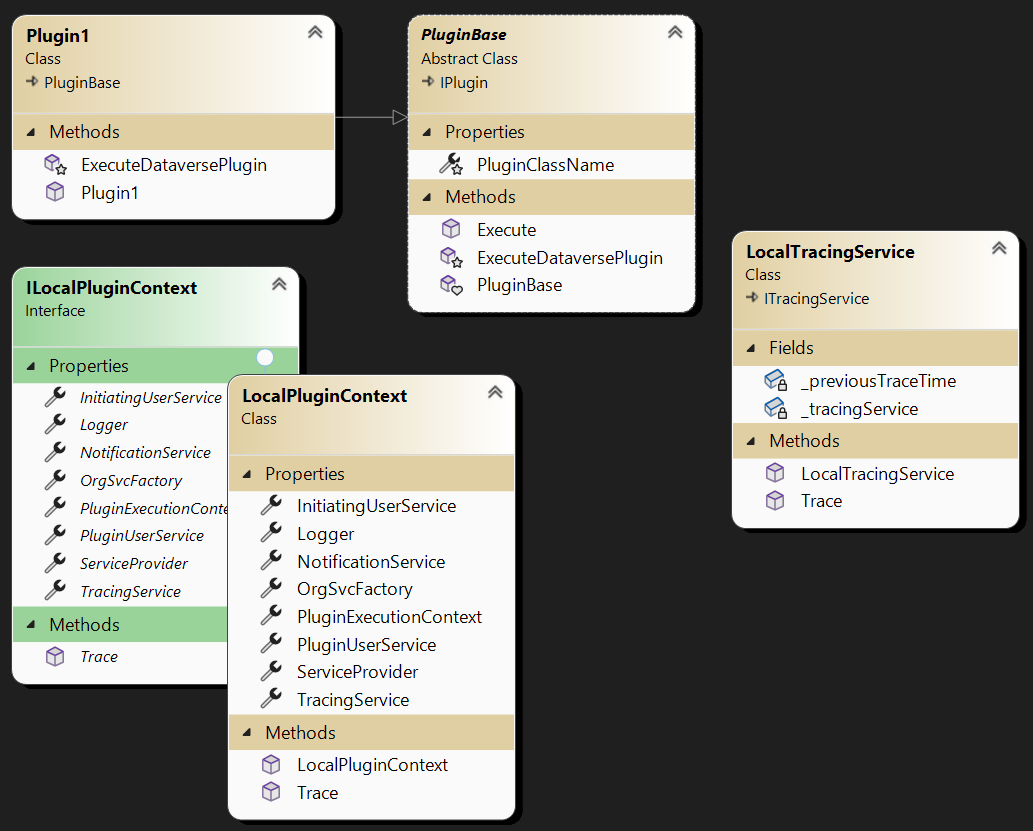Collapse the LocalTracingService class chevron
This screenshot has width=1033, height=831.
[x=999, y=248]
